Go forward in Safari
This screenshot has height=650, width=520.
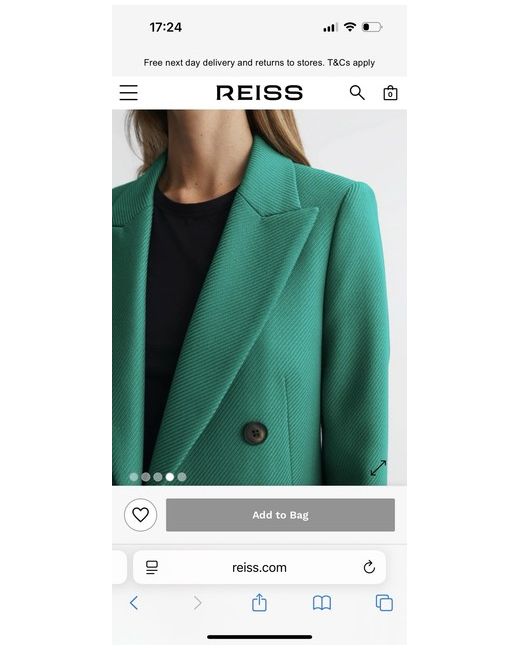[x=197, y=603]
